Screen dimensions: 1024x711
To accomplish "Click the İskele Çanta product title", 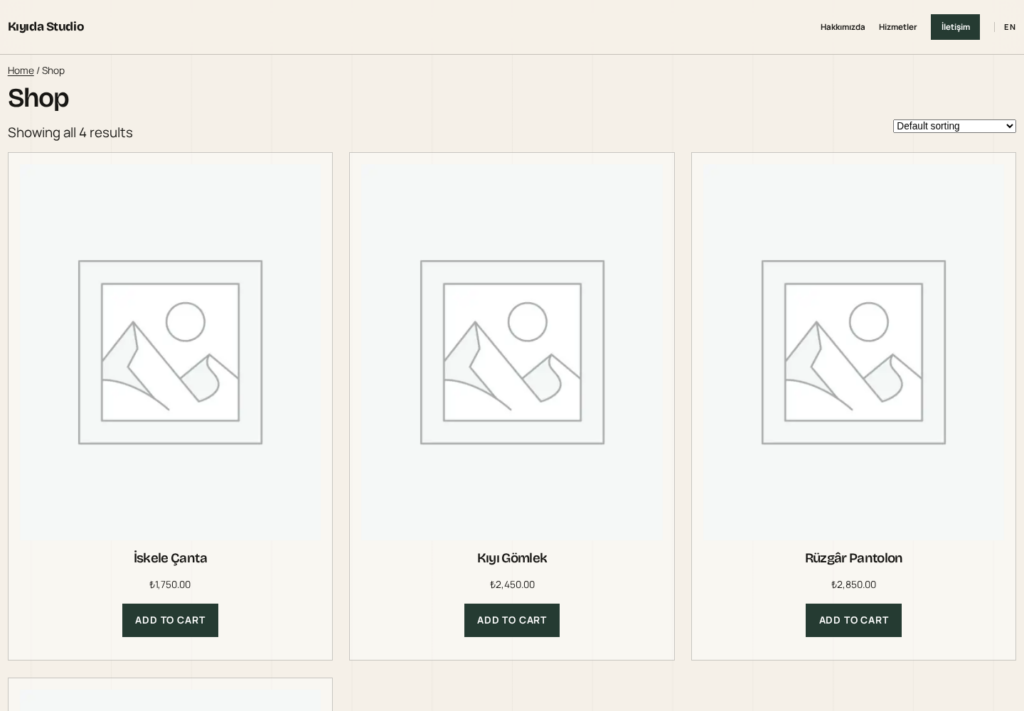I will [170, 558].
